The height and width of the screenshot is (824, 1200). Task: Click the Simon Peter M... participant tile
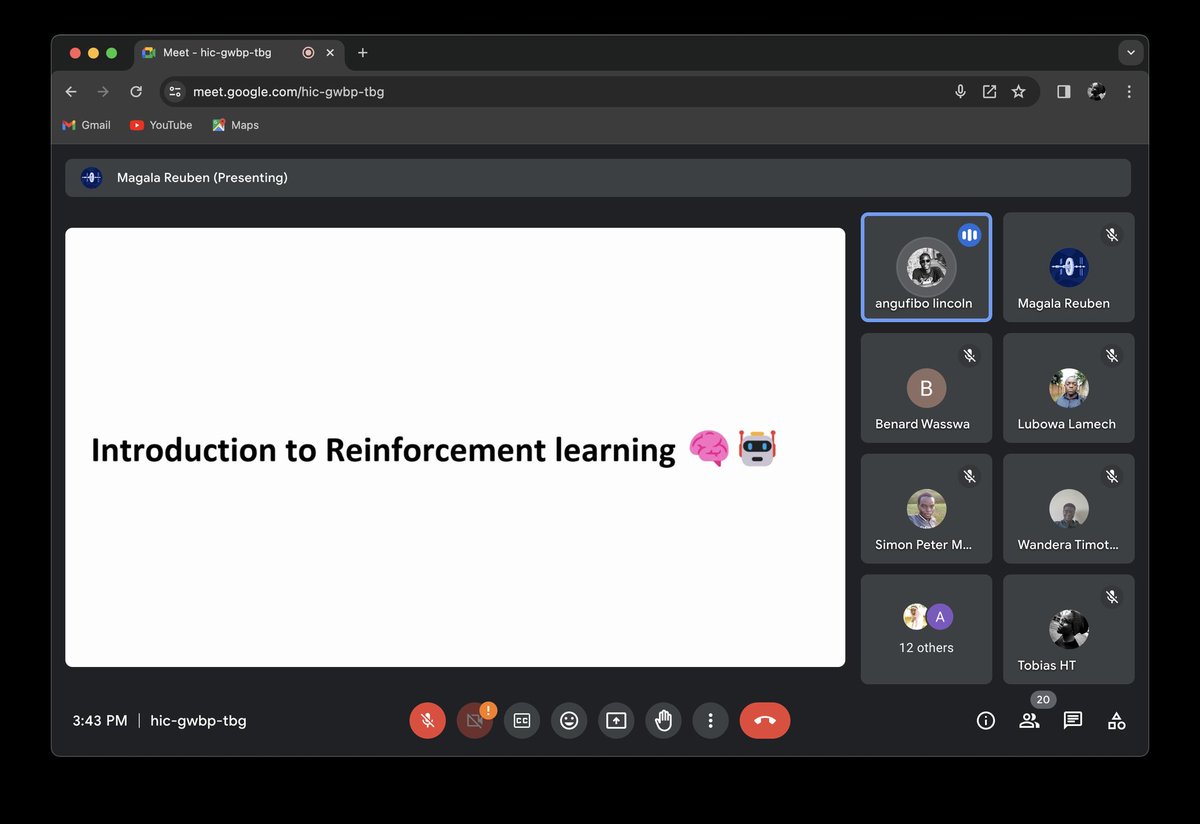[926, 509]
